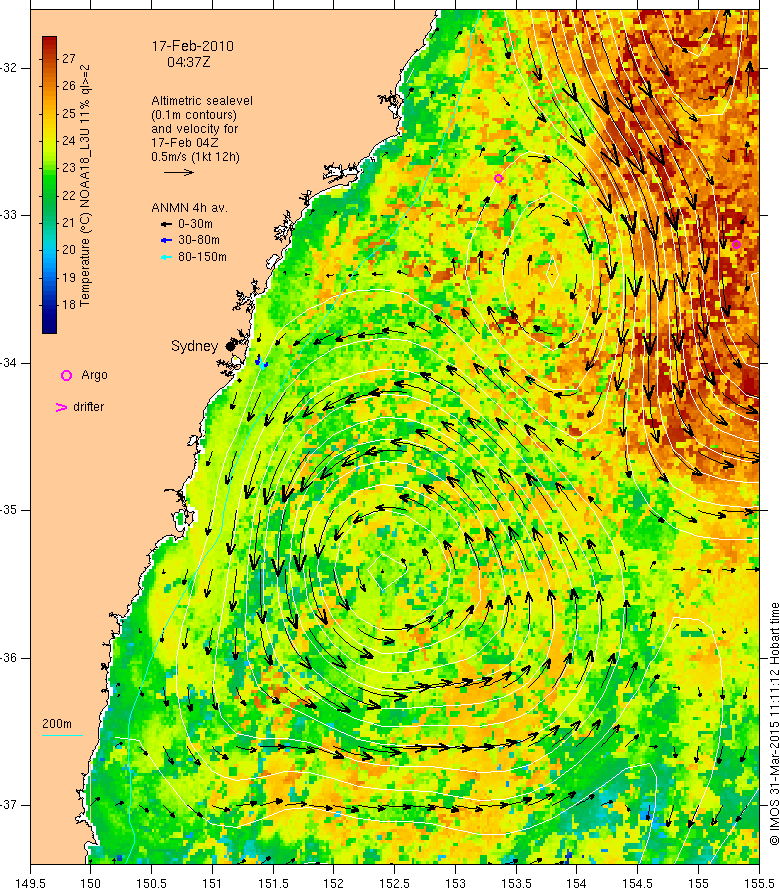
Task: Click the temperature color bar legend
Action: [x=49, y=185]
